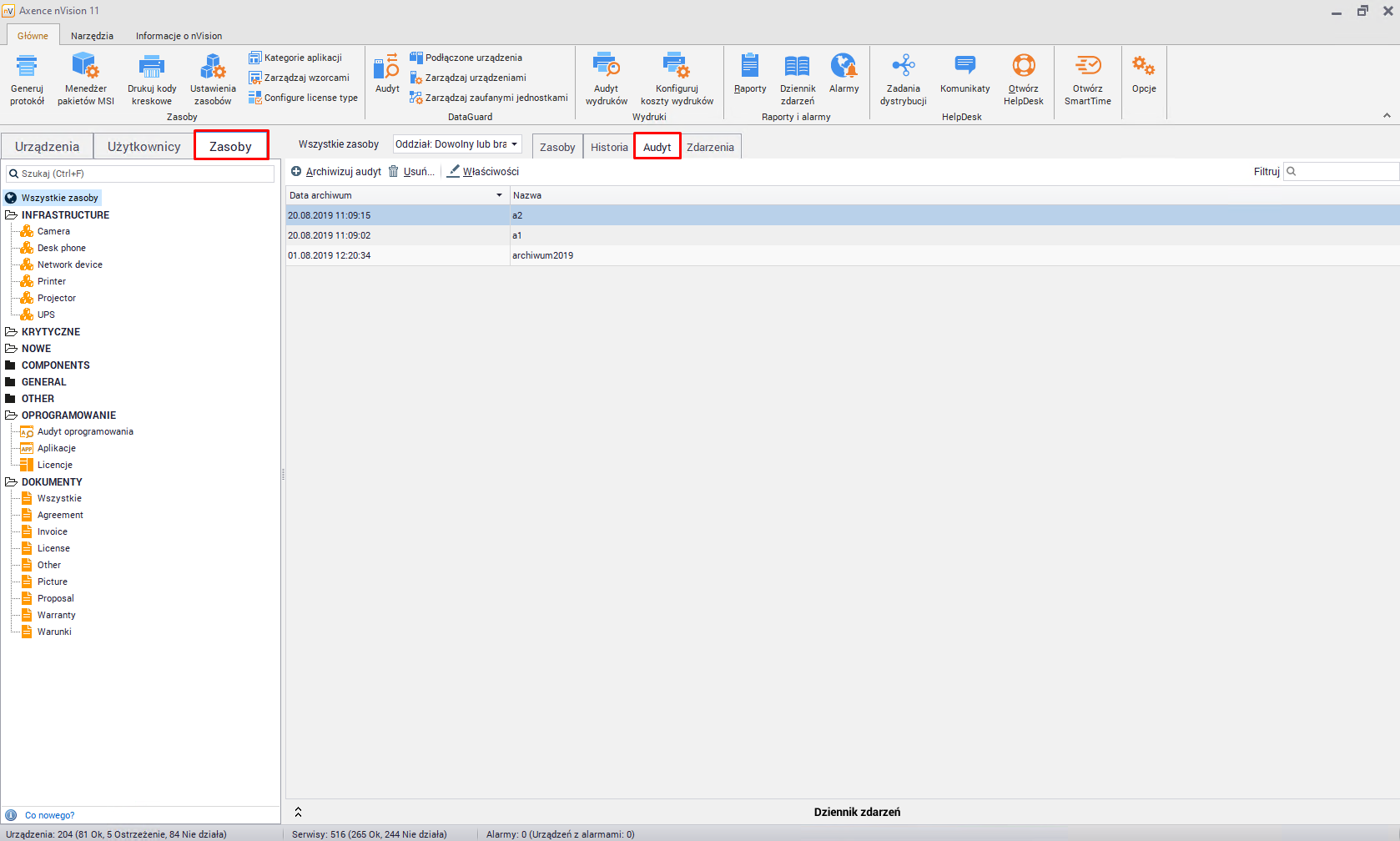Switch to the Historia tab
1400x841 pixels.
click(x=609, y=147)
